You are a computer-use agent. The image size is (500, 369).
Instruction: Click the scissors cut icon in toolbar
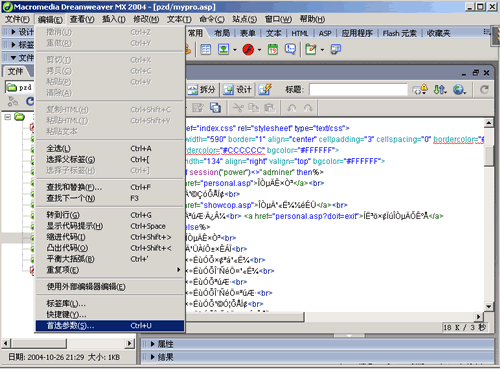click(238, 108)
